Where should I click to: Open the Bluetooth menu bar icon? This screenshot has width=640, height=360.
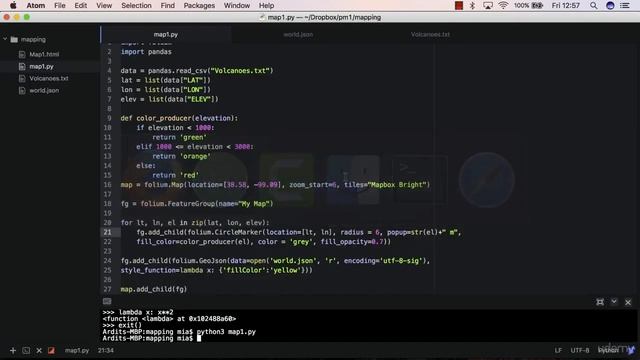[472, 6]
